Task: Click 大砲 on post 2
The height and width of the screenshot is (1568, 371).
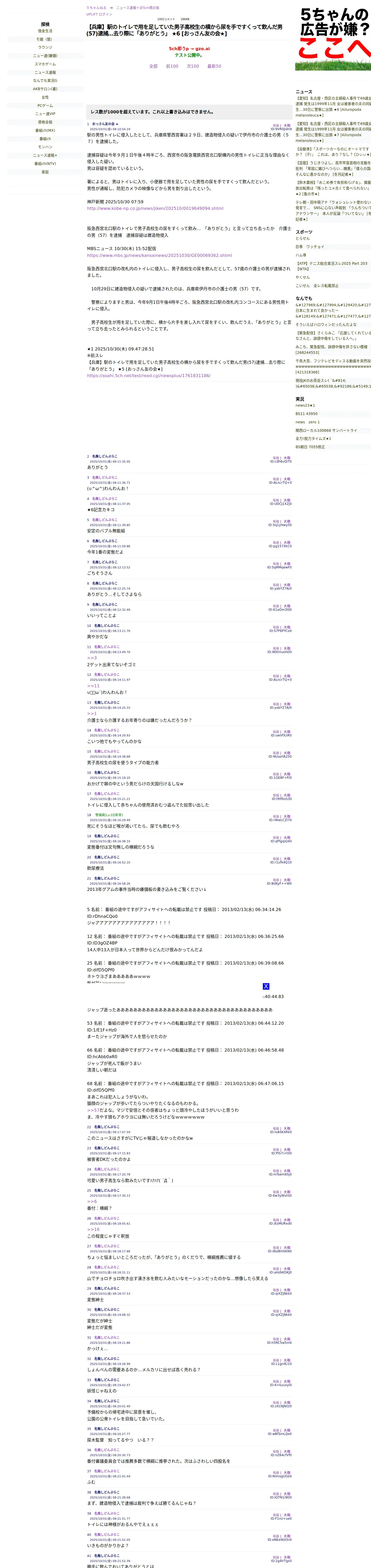Action: pos(287,458)
